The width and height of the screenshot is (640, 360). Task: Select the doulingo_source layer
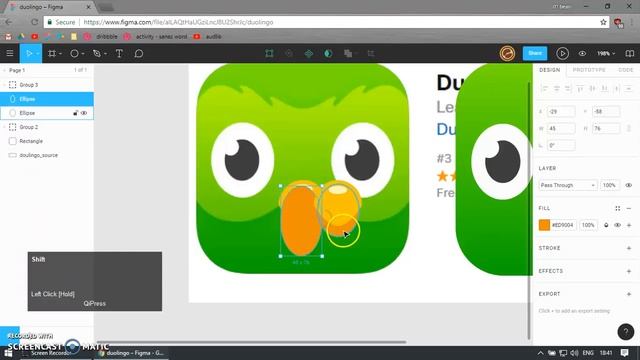[47, 156]
